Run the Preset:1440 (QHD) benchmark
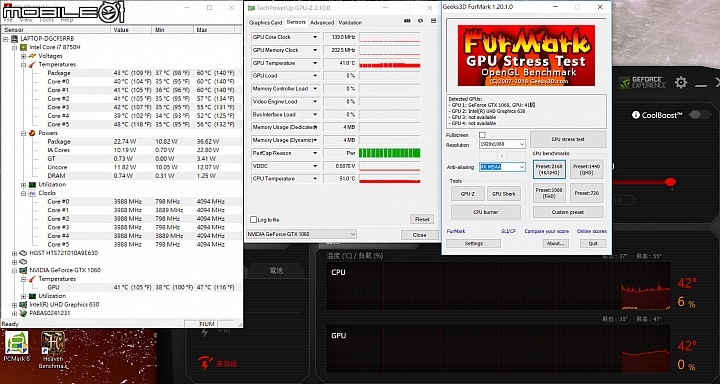This screenshot has width=720, height=384. pos(586,169)
